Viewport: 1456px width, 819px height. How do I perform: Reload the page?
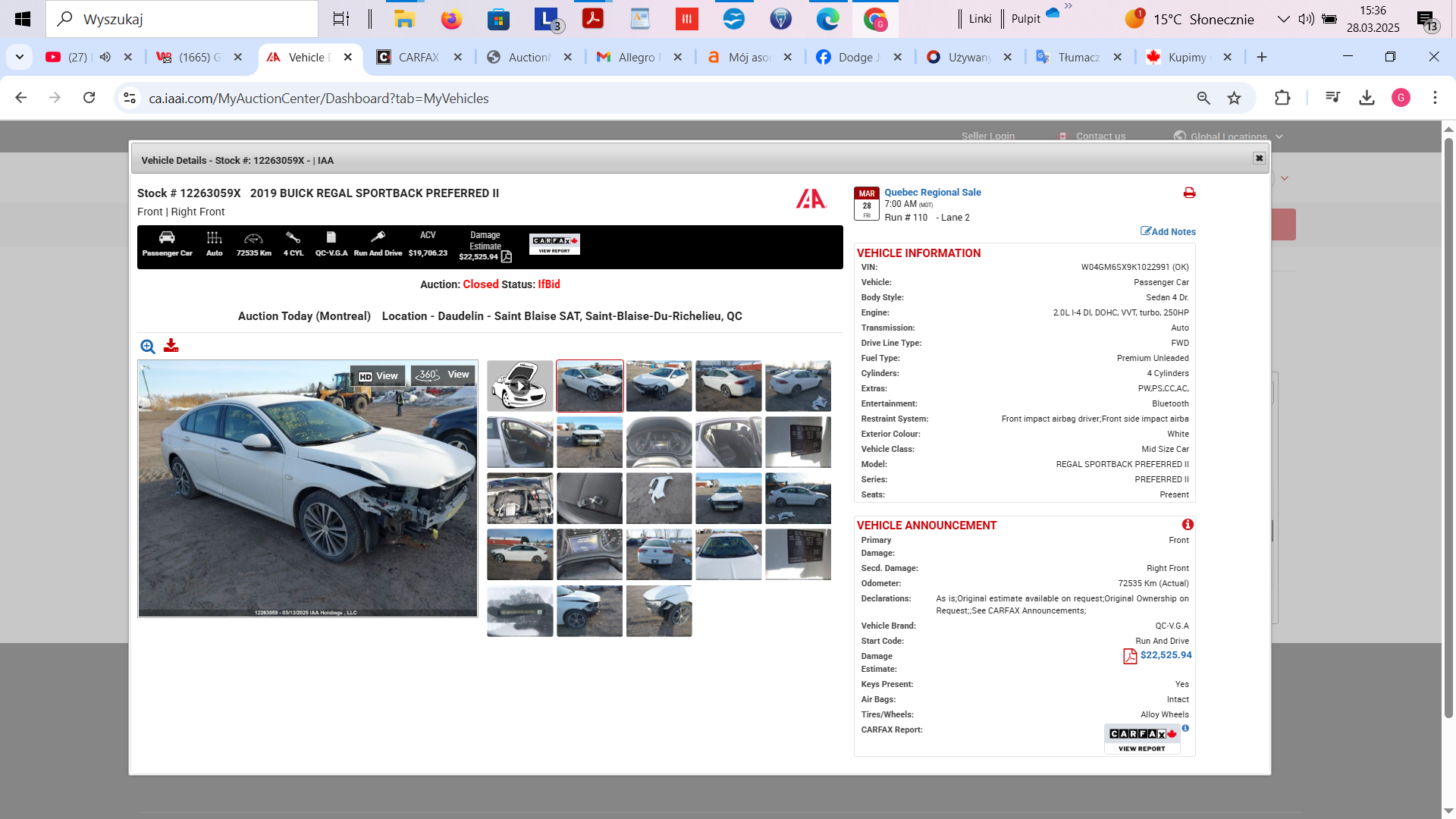point(89,98)
